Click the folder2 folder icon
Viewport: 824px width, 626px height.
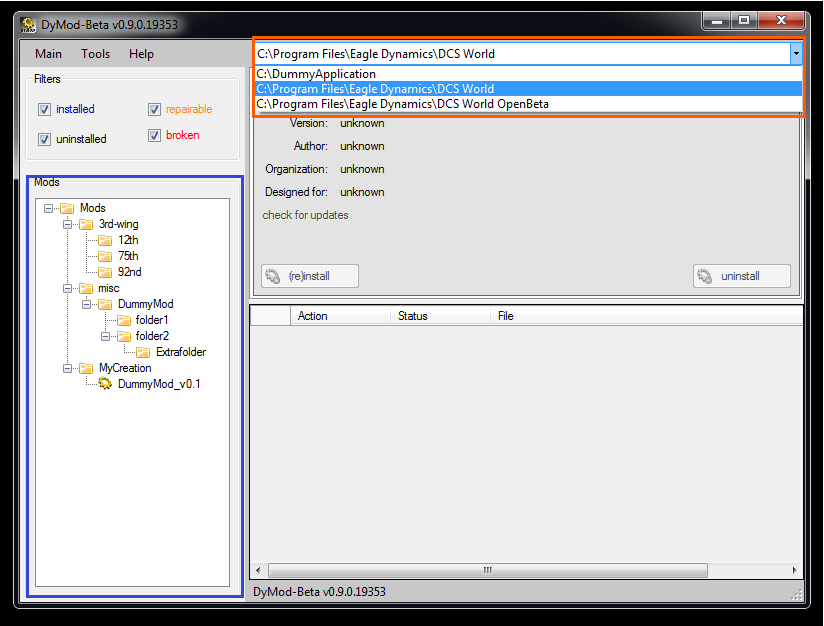[x=125, y=336]
